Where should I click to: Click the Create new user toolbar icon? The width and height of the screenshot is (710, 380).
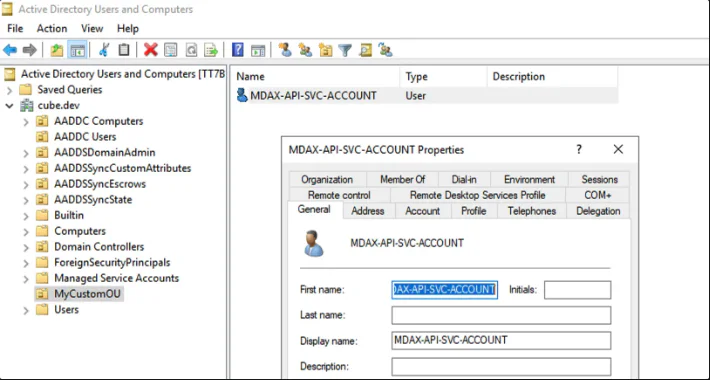tap(285, 50)
